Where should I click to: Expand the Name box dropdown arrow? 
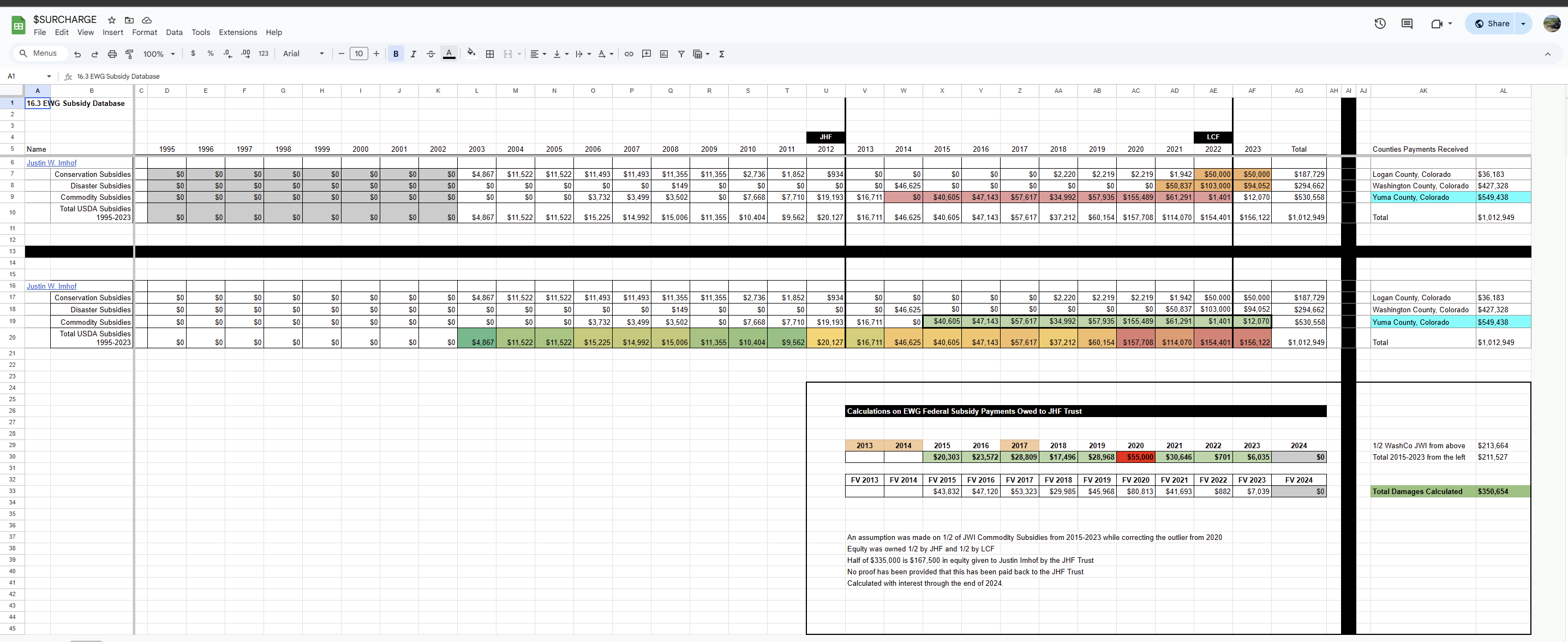point(49,77)
